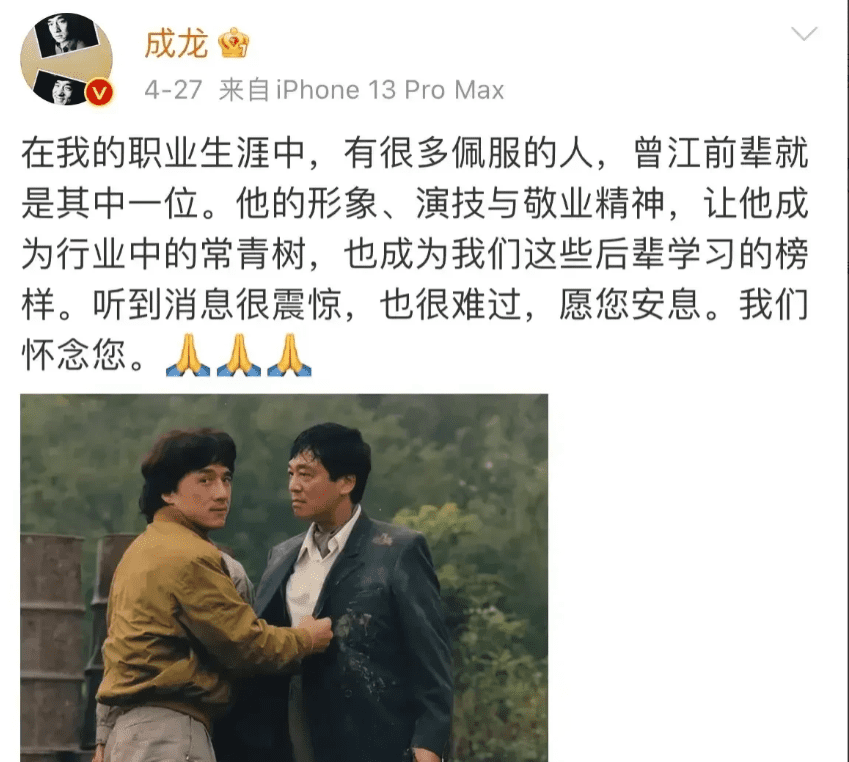Click the lower portrait inside the avatar
The width and height of the screenshot is (849, 762).
61,87
